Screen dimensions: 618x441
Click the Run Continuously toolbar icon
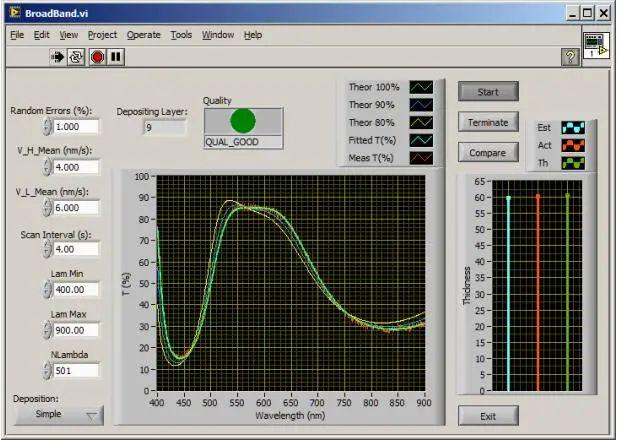[76, 57]
